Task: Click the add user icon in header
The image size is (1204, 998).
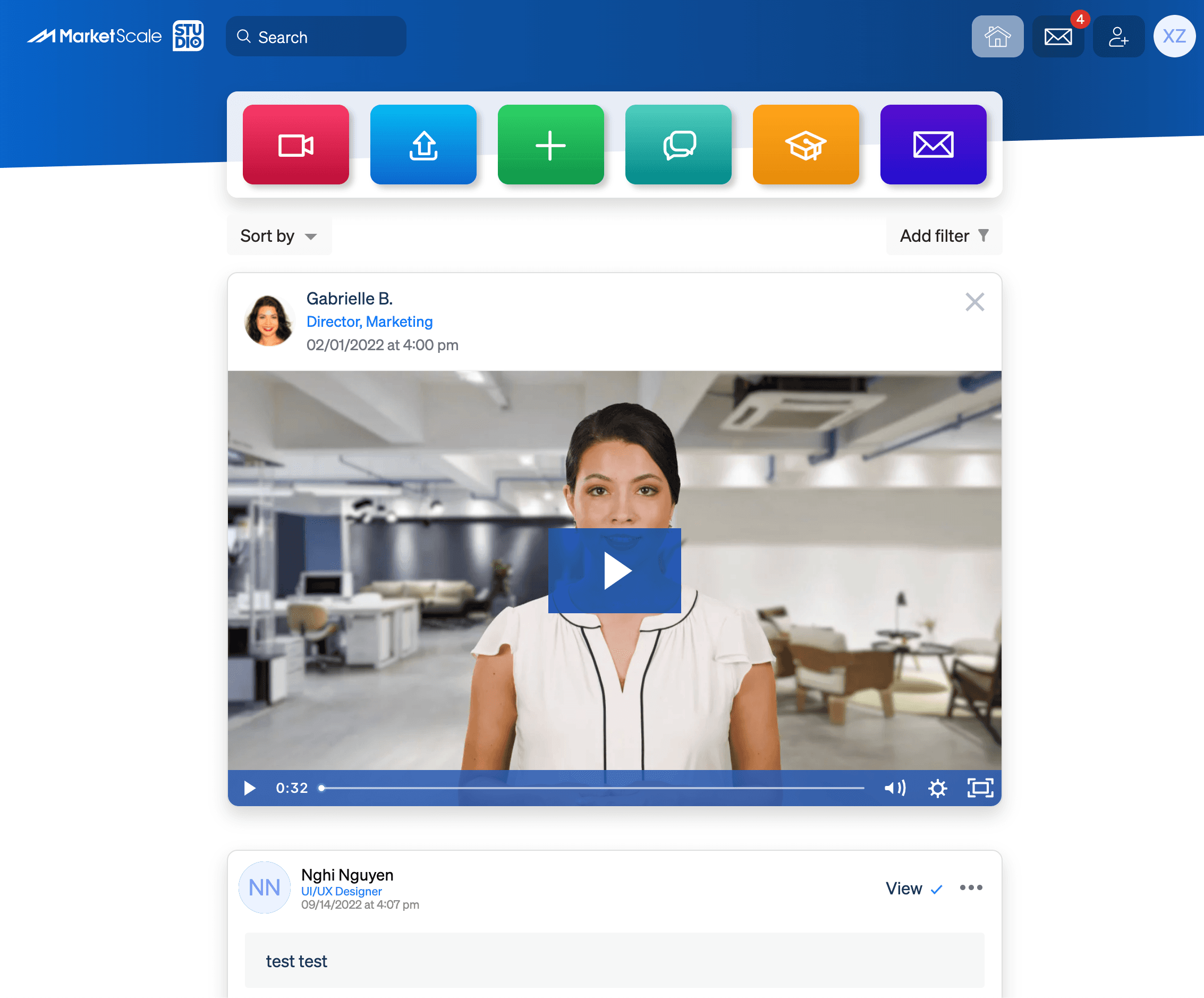Action: 1118,37
